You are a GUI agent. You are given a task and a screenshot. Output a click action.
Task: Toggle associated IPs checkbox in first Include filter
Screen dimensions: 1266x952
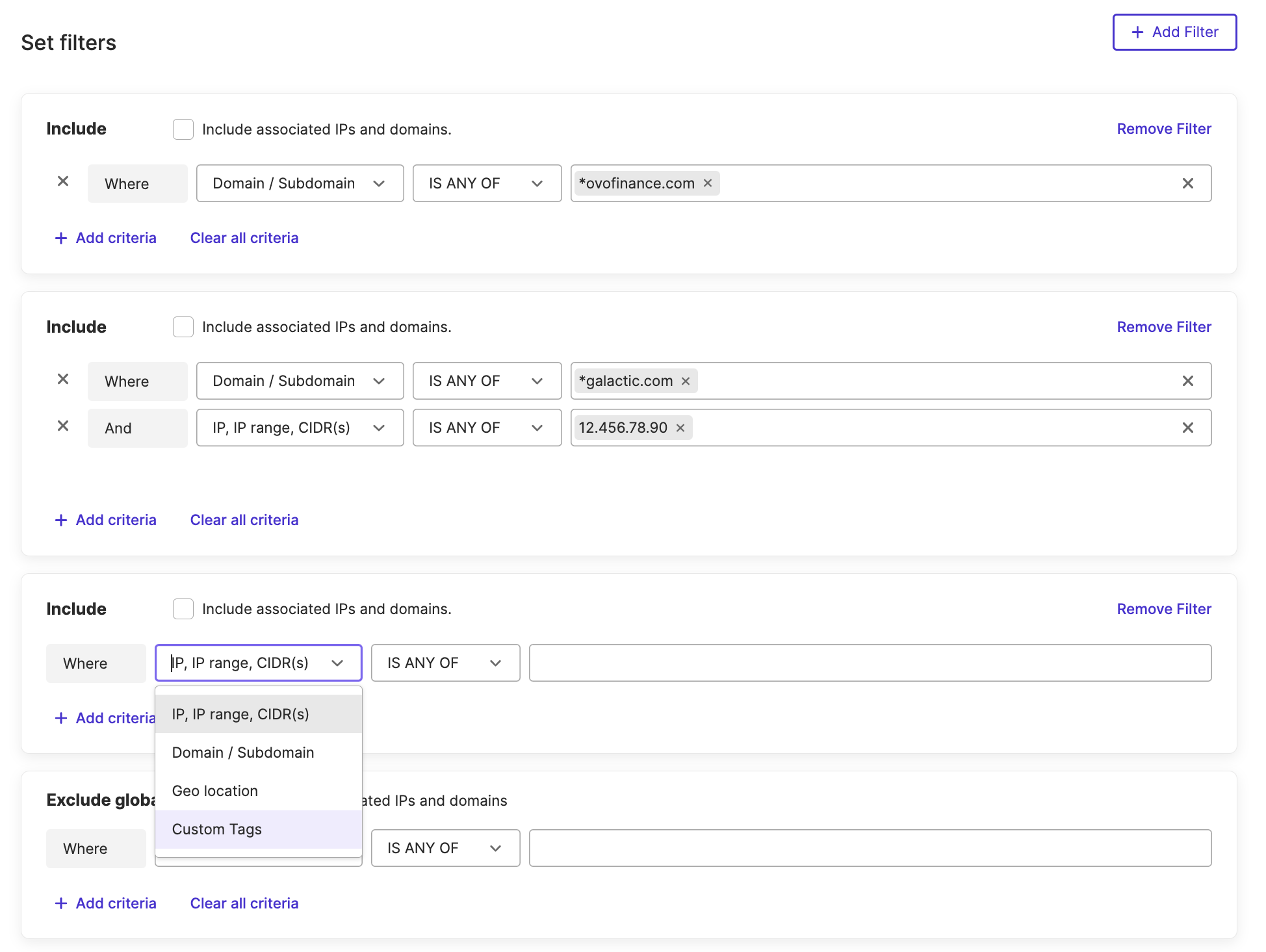coord(183,129)
